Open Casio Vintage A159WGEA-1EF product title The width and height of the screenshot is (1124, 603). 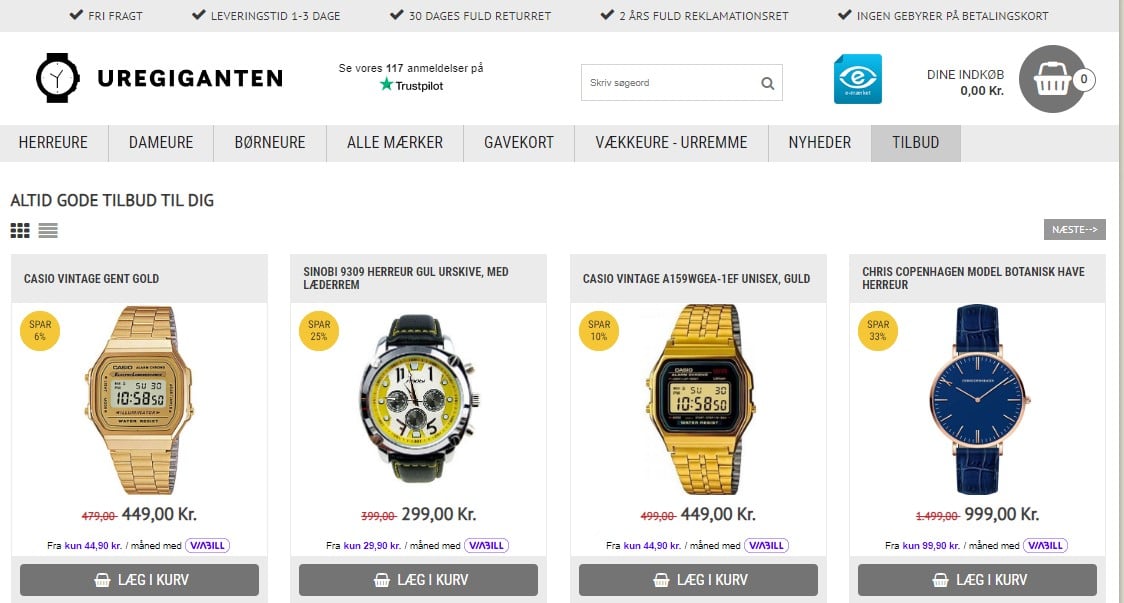pyautogui.click(x=696, y=279)
